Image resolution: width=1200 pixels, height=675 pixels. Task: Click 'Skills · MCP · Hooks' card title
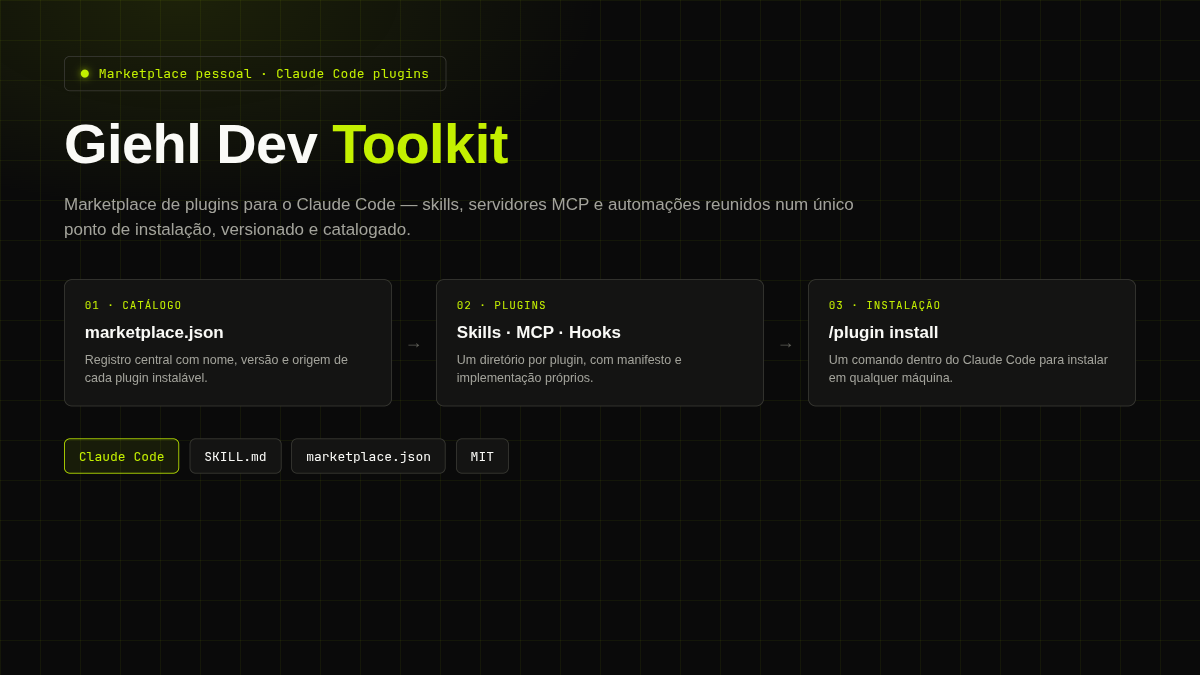[x=539, y=333]
